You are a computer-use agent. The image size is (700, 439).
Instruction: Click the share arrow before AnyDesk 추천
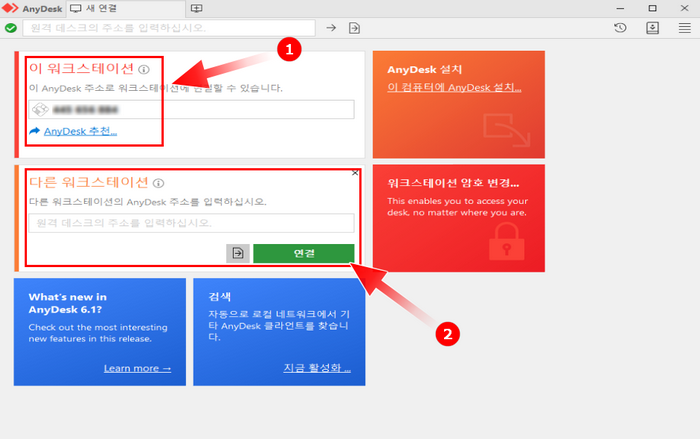tap(34, 131)
